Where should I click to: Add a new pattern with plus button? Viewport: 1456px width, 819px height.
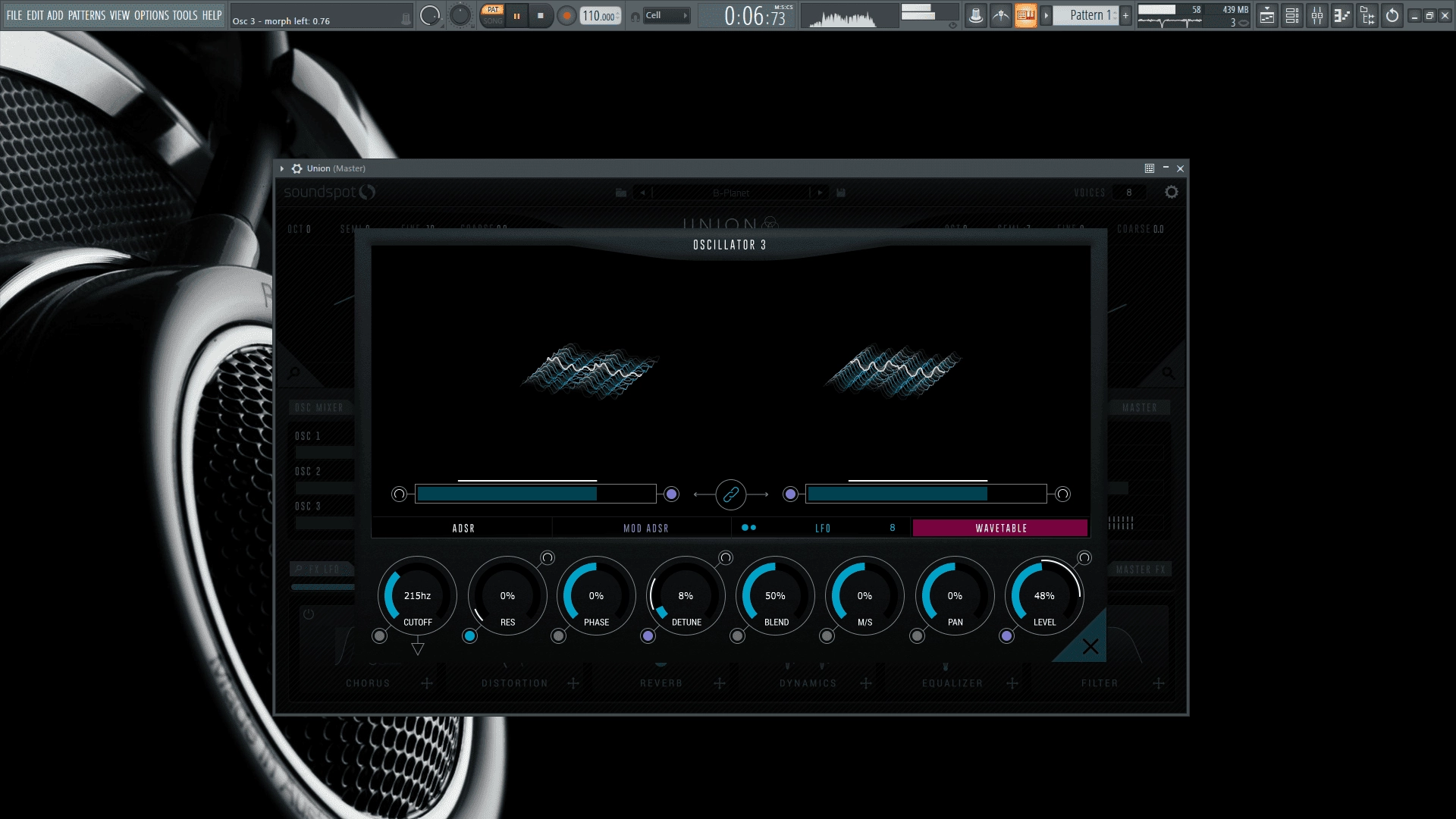[x=1125, y=15]
